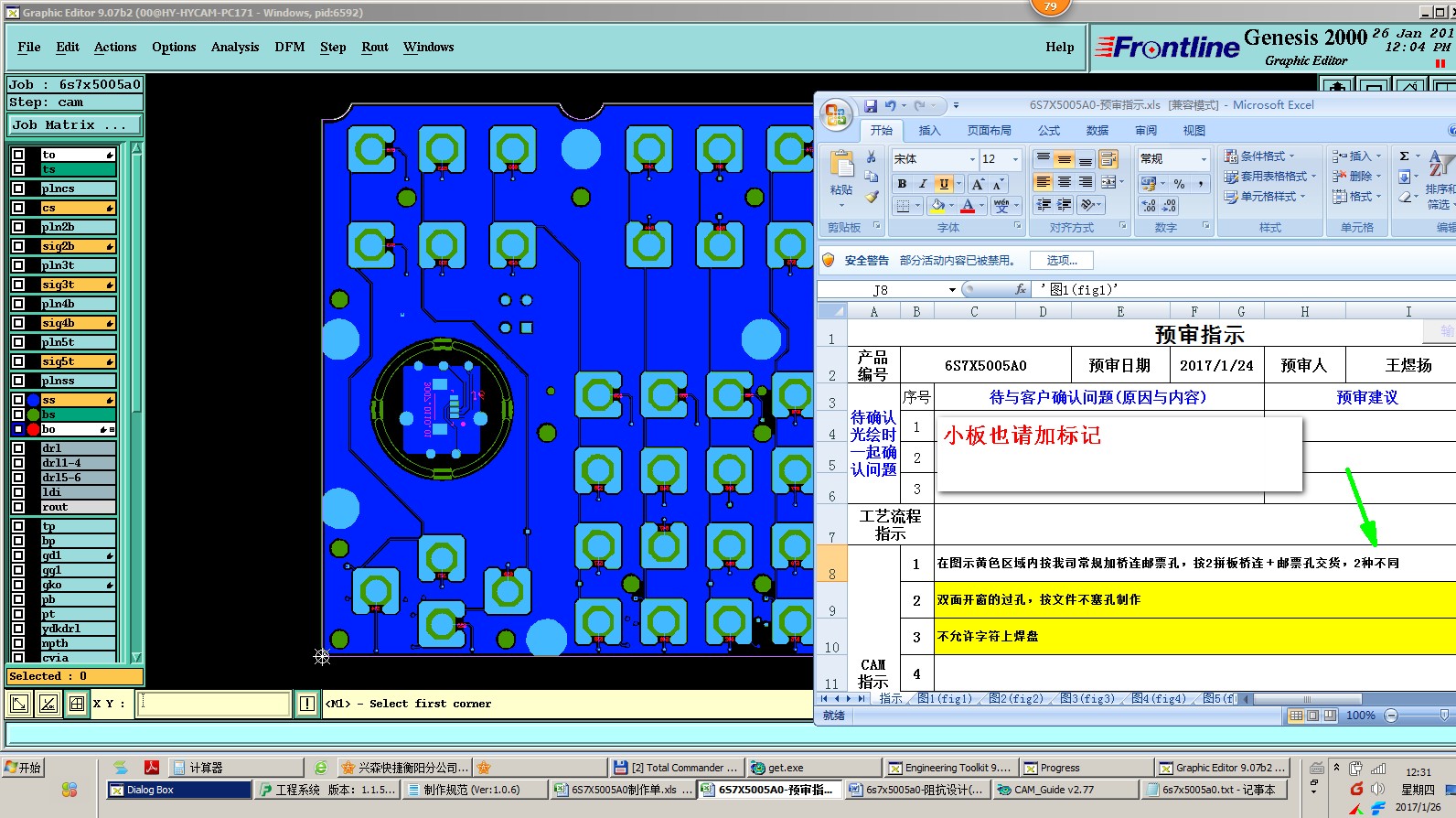
Task: Click the Excel zoom out minus button
Action: [x=1391, y=716]
